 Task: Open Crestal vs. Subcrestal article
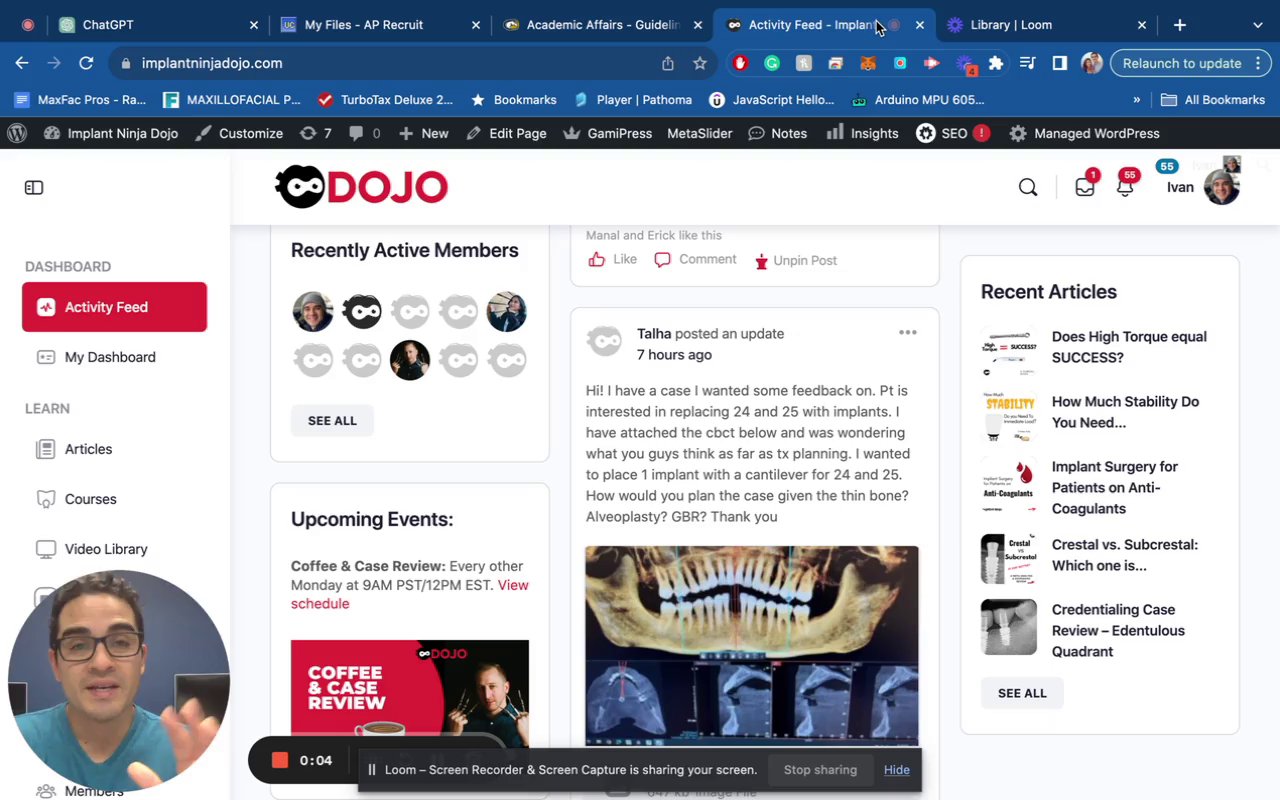[1124, 555]
